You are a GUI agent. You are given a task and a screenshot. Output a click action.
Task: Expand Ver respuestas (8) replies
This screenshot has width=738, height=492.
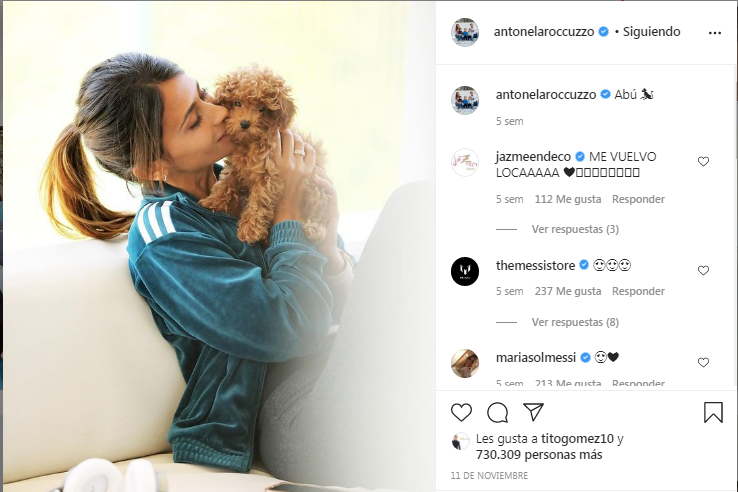(x=575, y=322)
